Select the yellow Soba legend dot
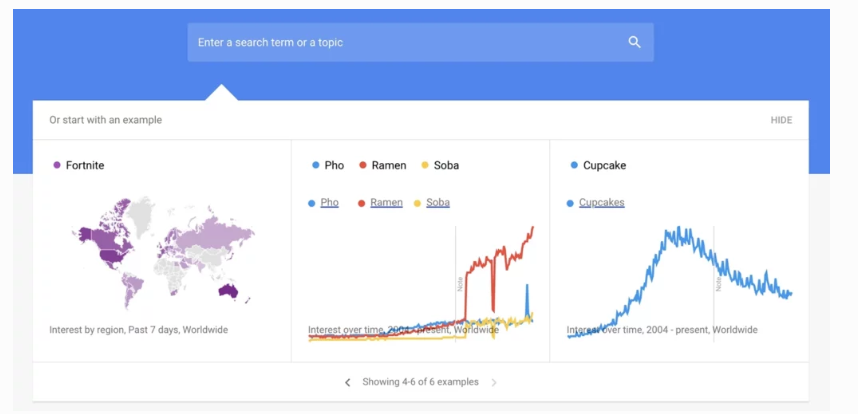 click(425, 165)
